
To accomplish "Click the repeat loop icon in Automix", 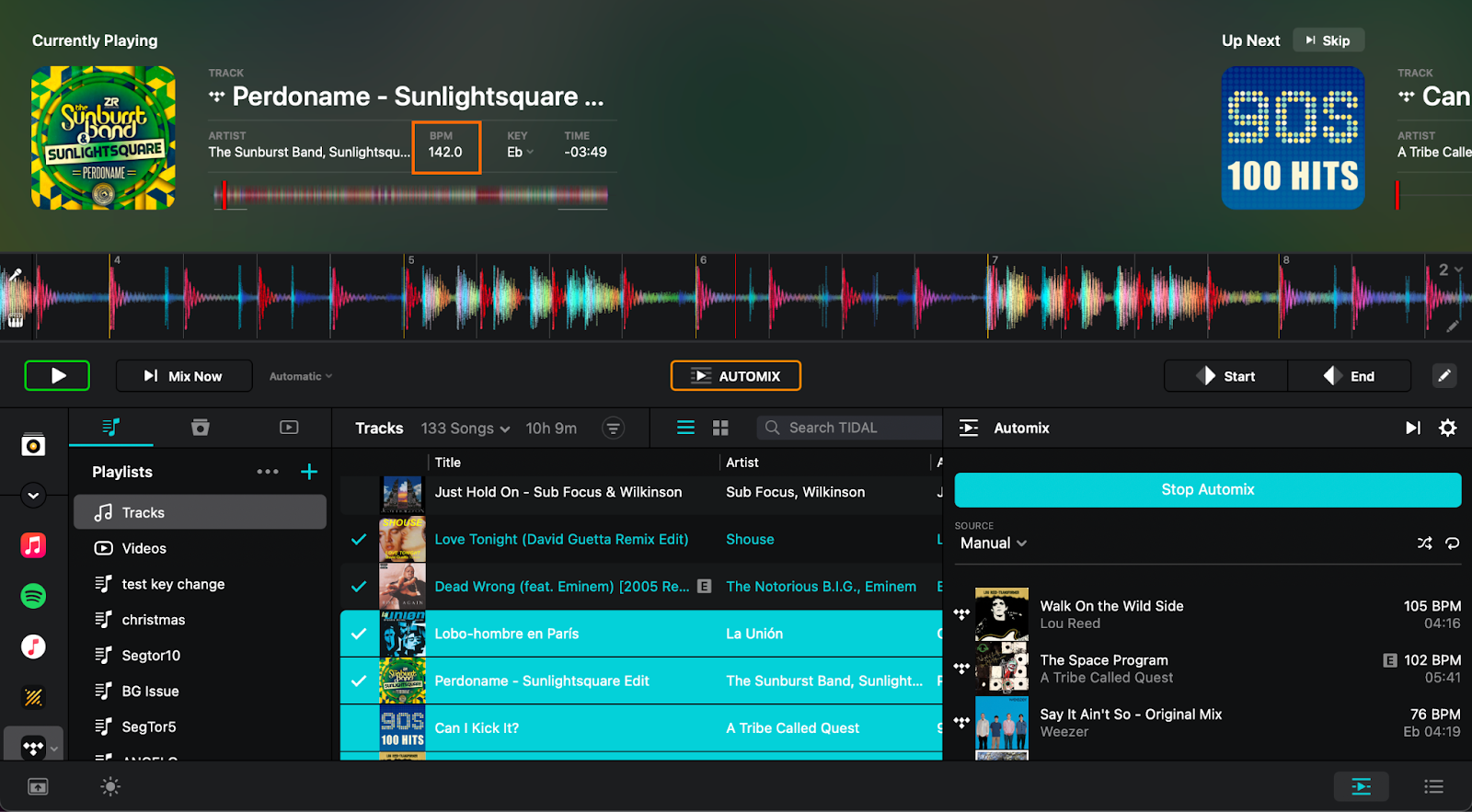I will tap(1452, 543).
